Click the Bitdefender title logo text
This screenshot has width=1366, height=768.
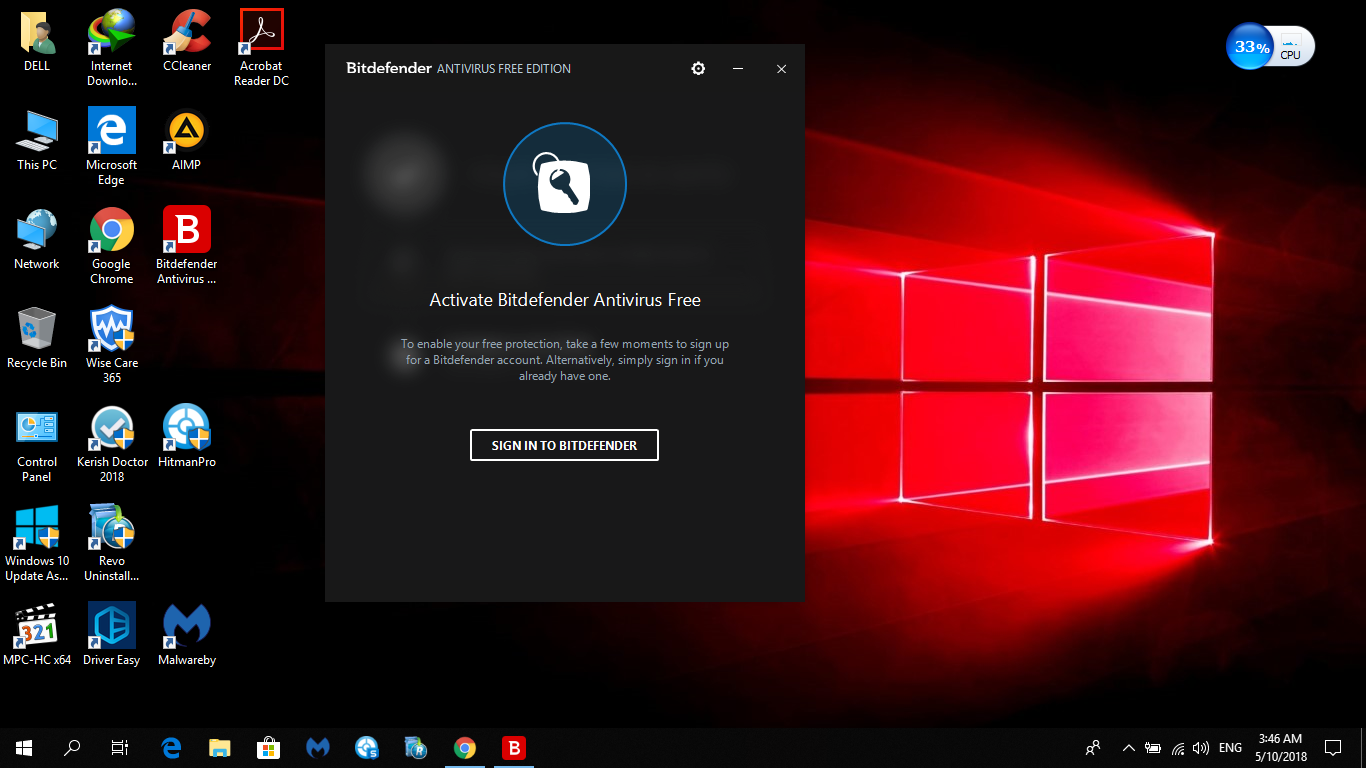[389, 68]
